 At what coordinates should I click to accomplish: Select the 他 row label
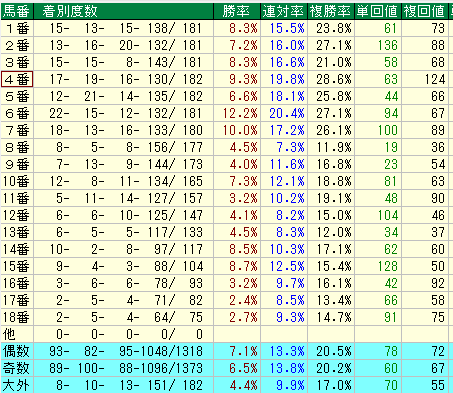[x=17, y=335]
